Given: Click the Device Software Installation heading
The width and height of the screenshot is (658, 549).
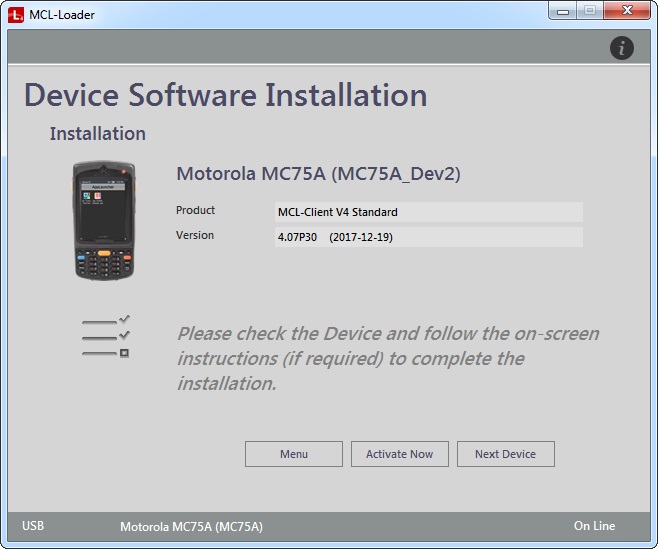Looking at the screenshot, I should click(226, 95).
